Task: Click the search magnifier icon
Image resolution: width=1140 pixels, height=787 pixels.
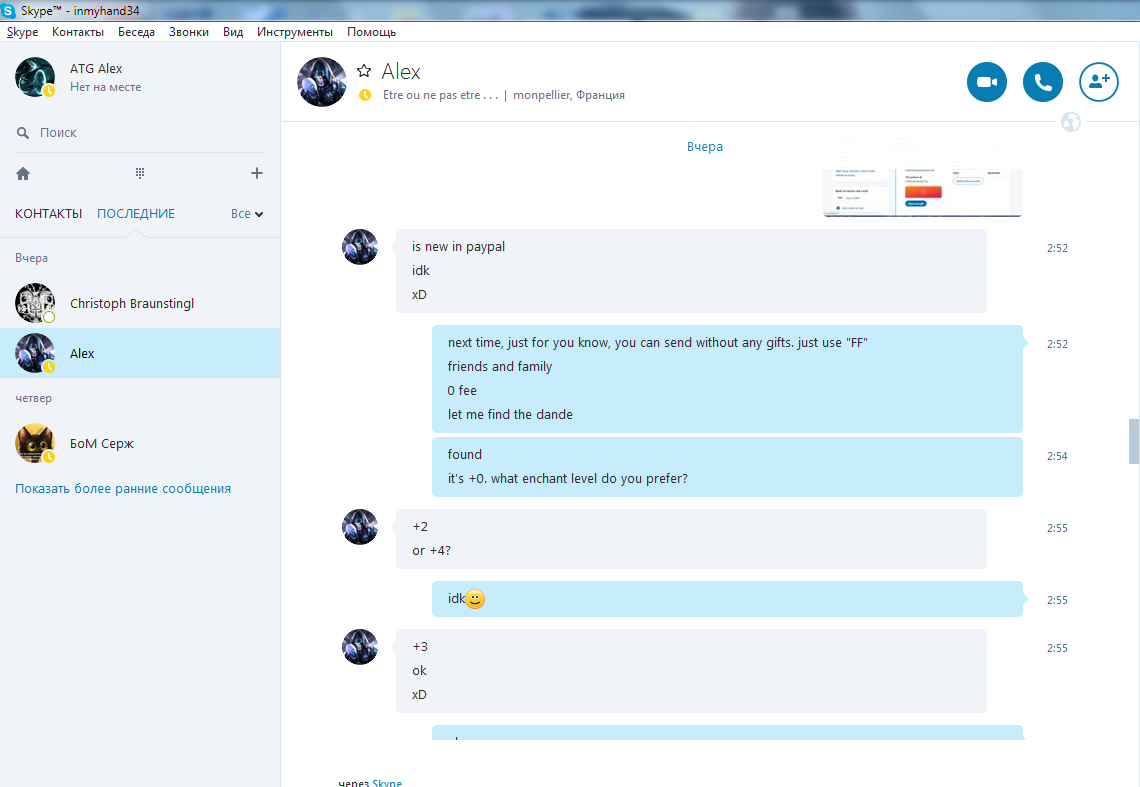Action: [x=23, y=133]
